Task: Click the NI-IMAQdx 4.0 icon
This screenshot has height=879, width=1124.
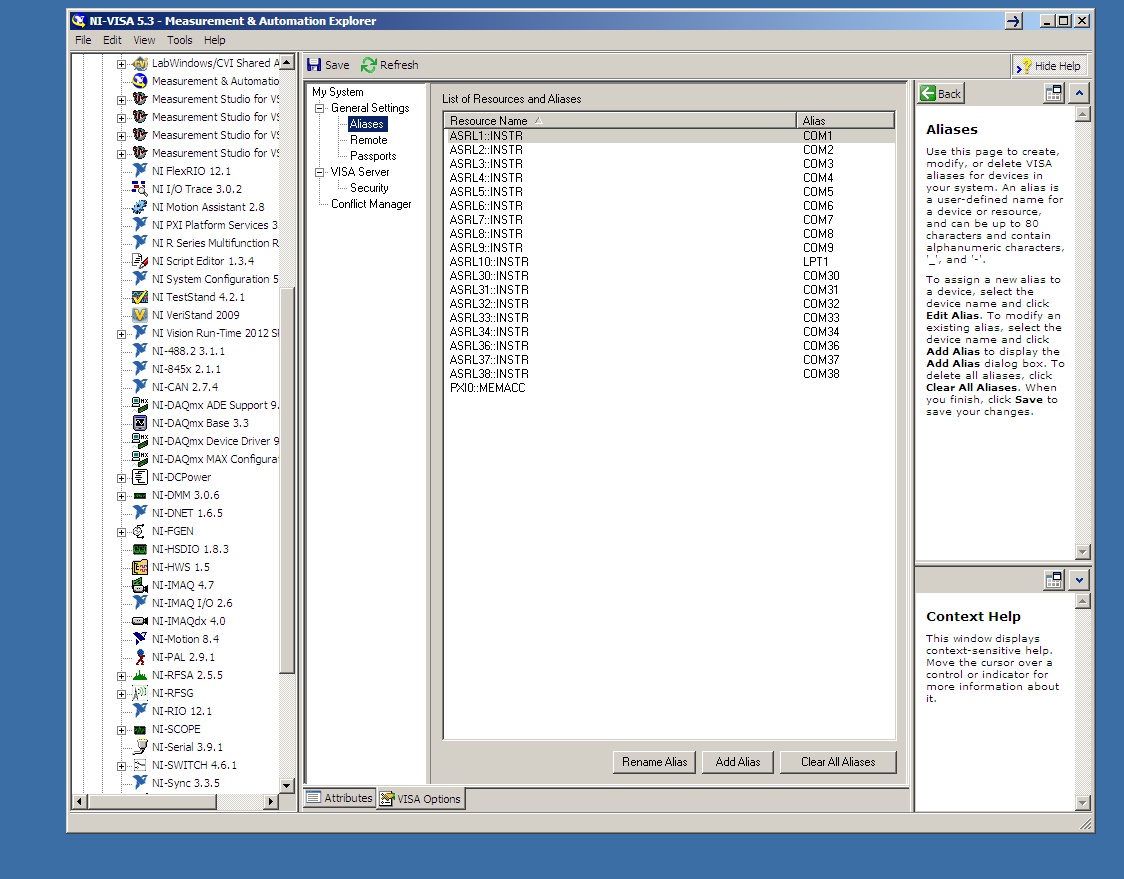Action: tap(140, 621)
